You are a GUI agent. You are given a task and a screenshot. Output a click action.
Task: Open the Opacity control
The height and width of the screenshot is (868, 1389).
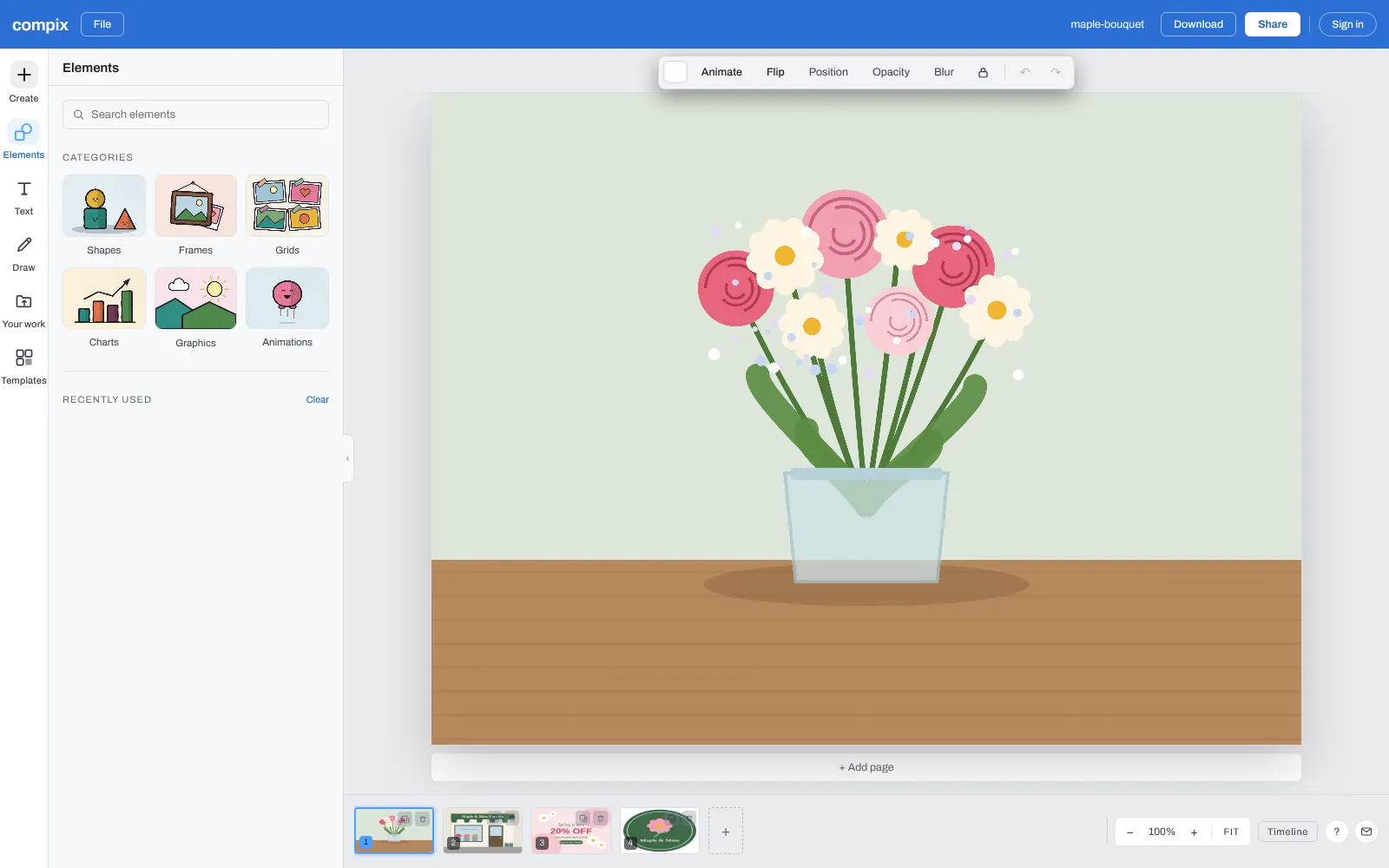pos(891,72)
